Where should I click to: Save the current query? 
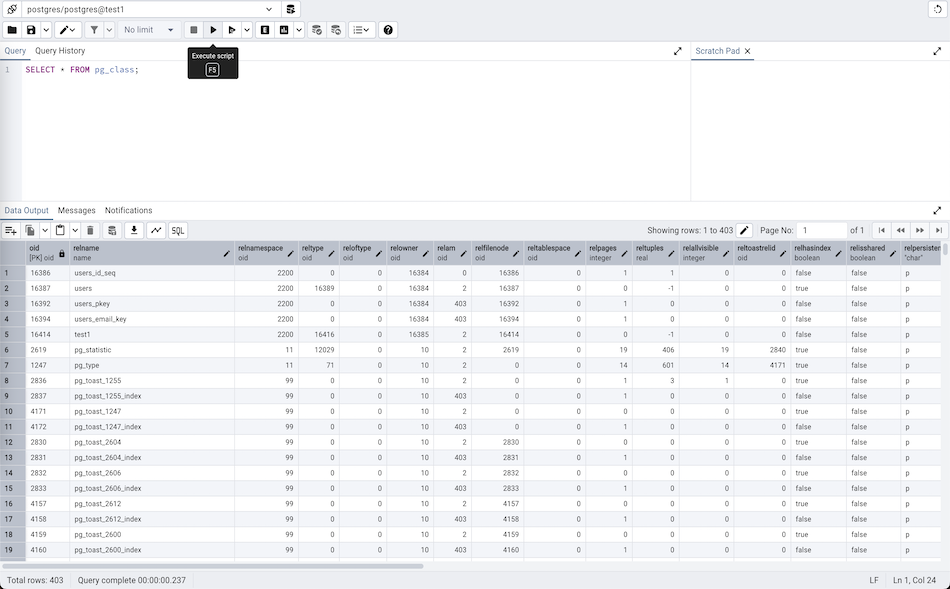[30, 29]
